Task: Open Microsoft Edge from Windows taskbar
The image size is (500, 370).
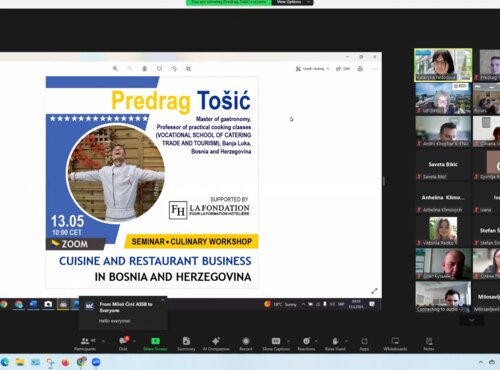Action: (5, 362)
